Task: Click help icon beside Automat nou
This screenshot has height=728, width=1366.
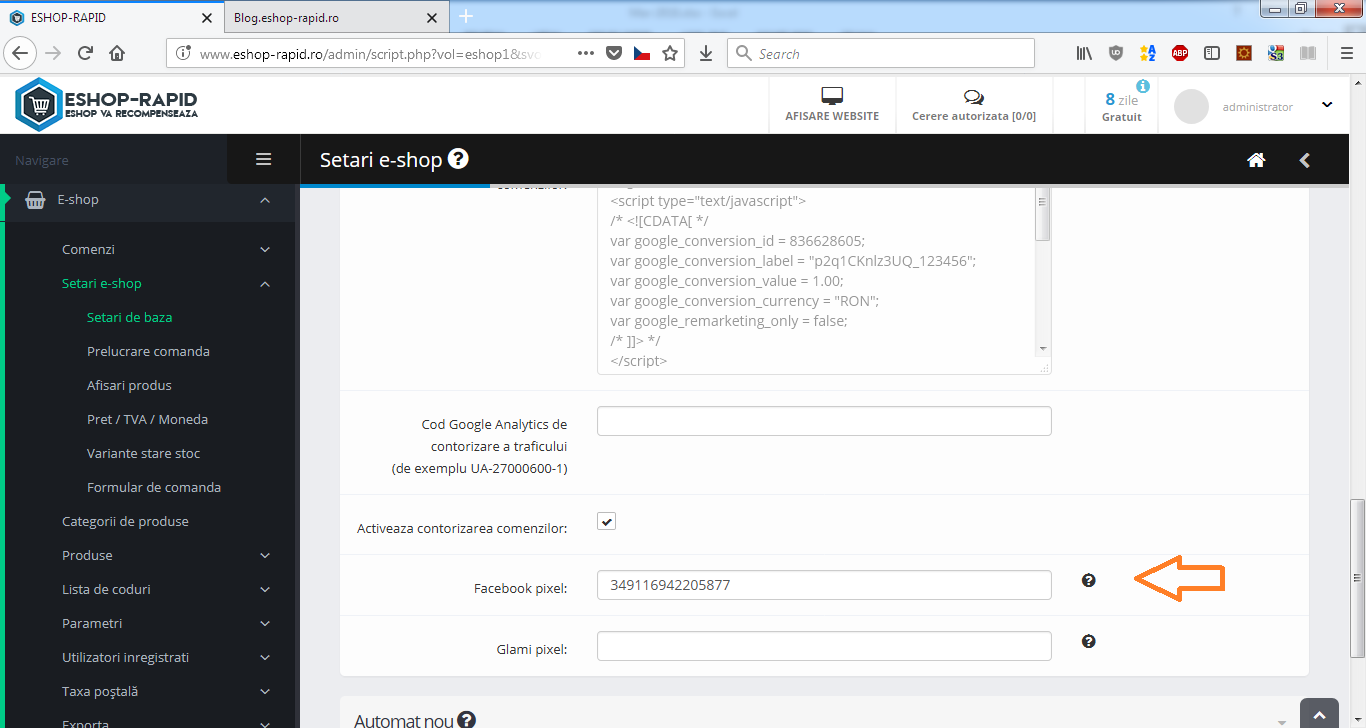Action: point(466,720)
